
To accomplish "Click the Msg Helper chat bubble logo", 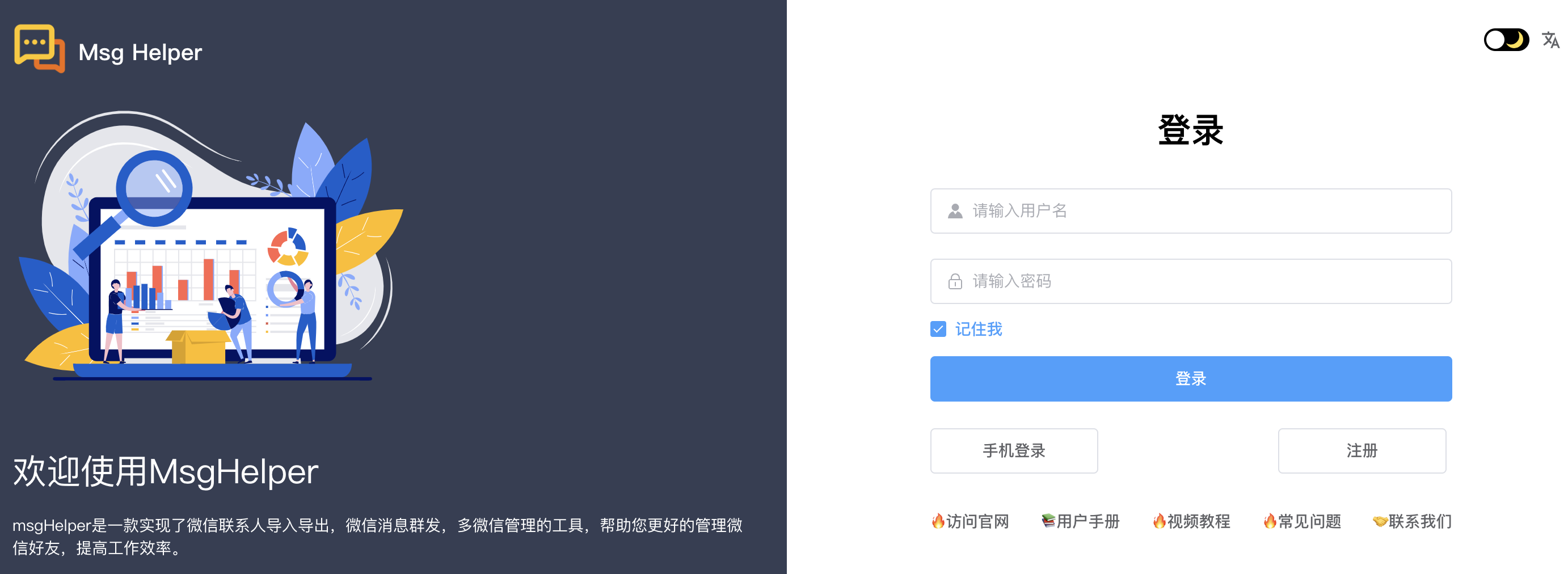I will tap(40, 49).
